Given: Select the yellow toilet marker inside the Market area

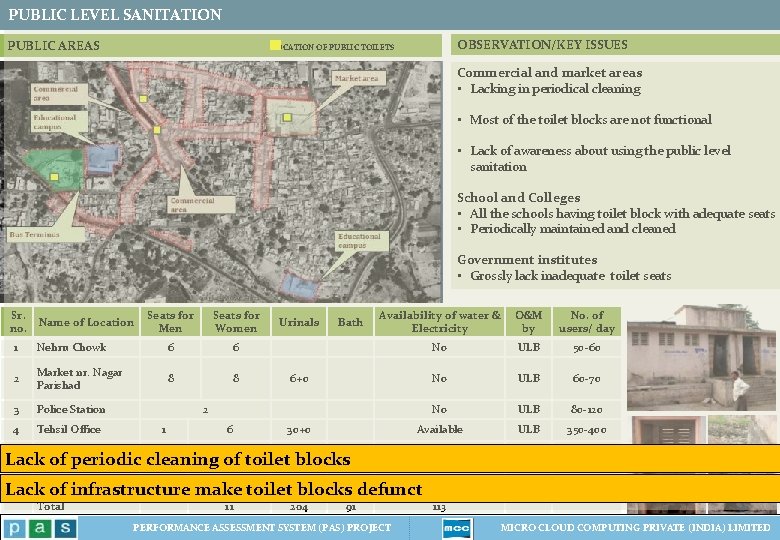Looking at the screenshot, I should click(x=287, y=117).
